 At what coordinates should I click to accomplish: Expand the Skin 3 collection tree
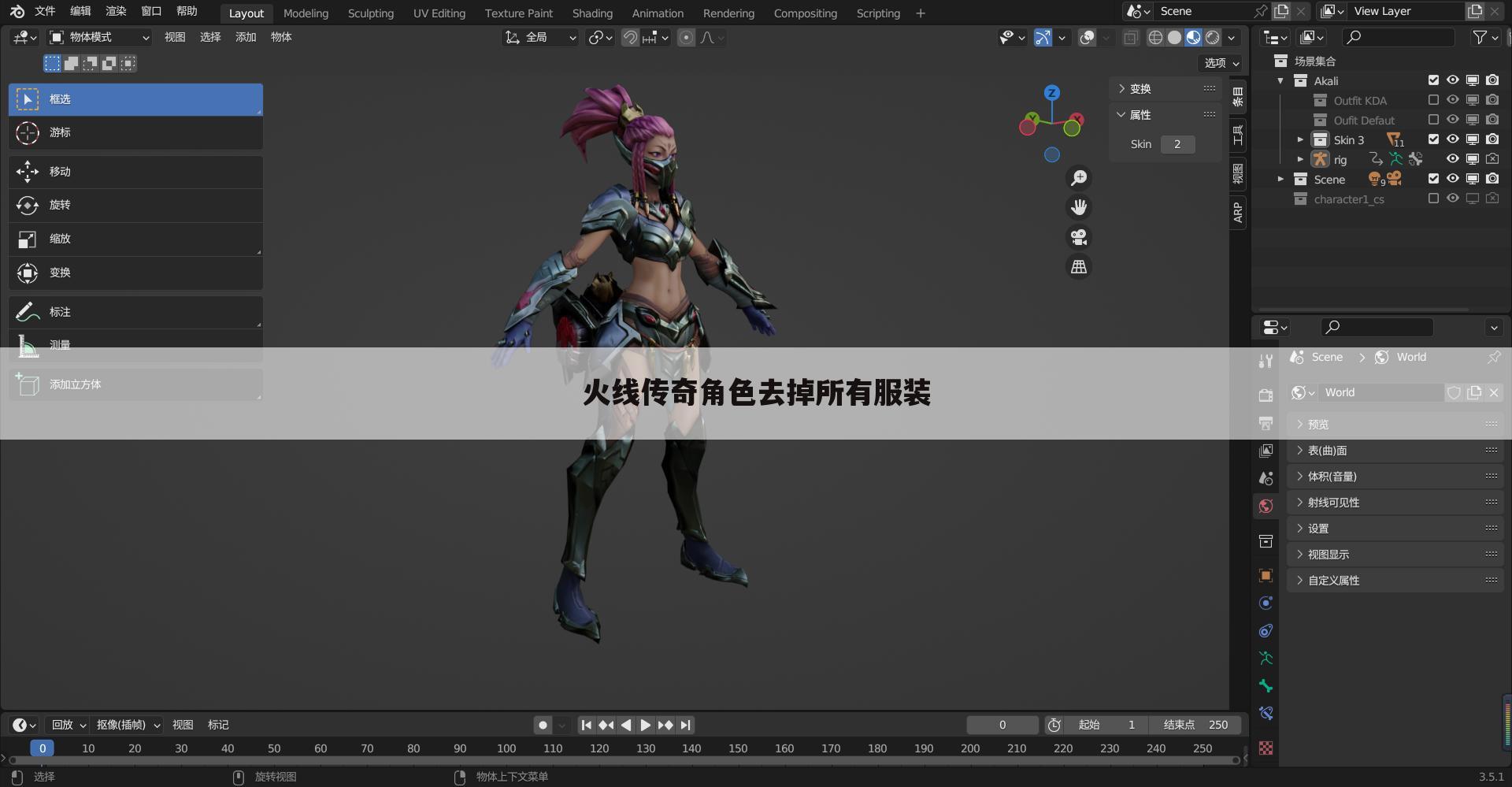1300,139
